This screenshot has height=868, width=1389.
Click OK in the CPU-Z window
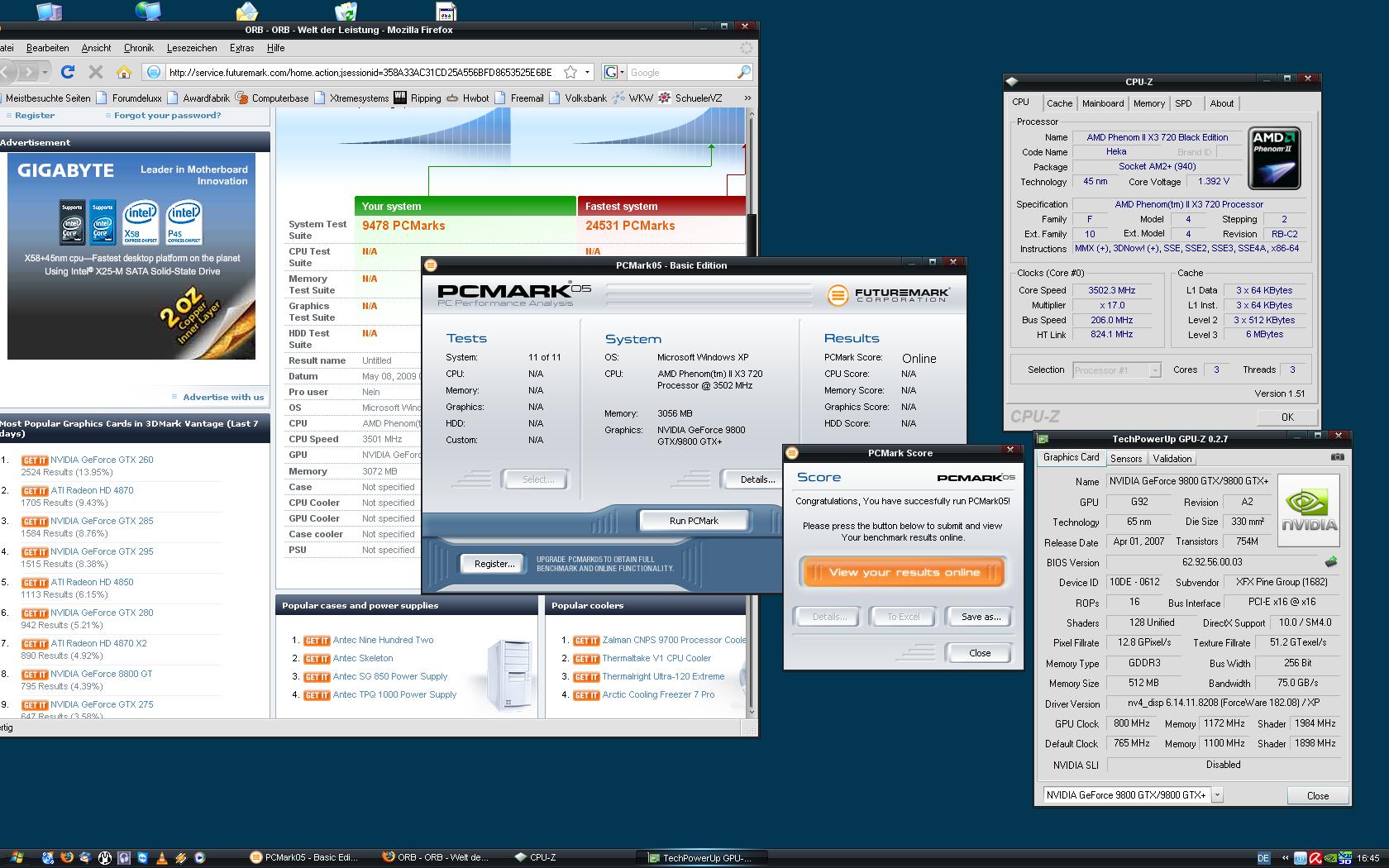click(1286, 417)
